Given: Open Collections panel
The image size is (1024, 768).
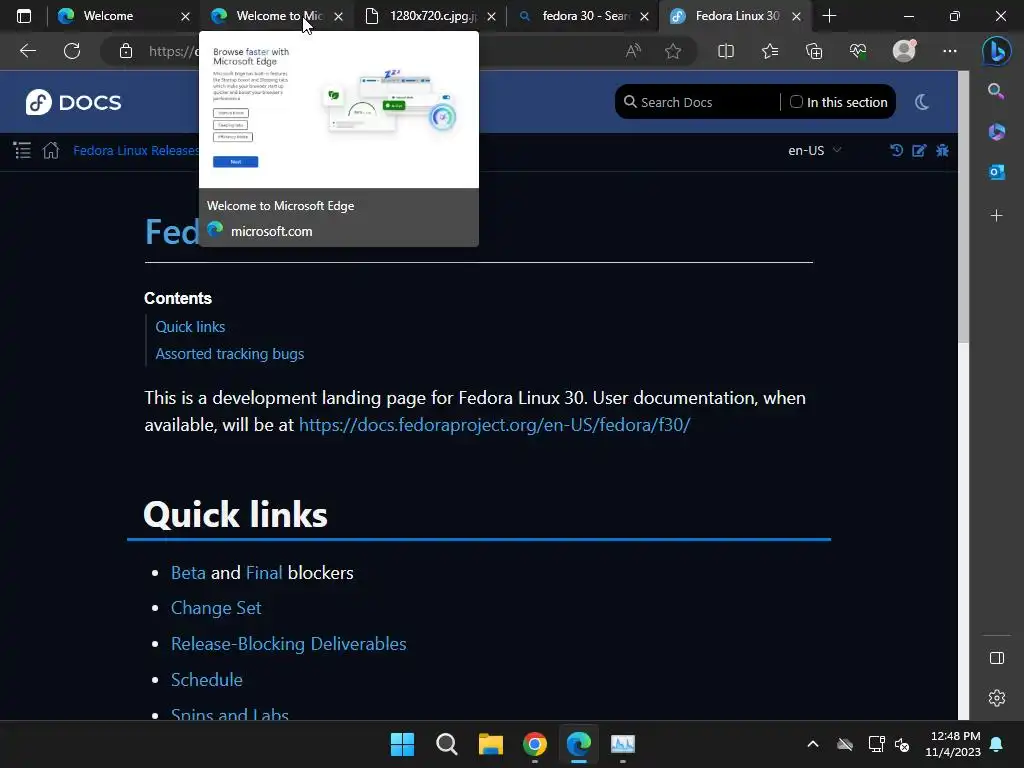Looking at the screenshot, I should pyautogui.click(x=814, y=51).
